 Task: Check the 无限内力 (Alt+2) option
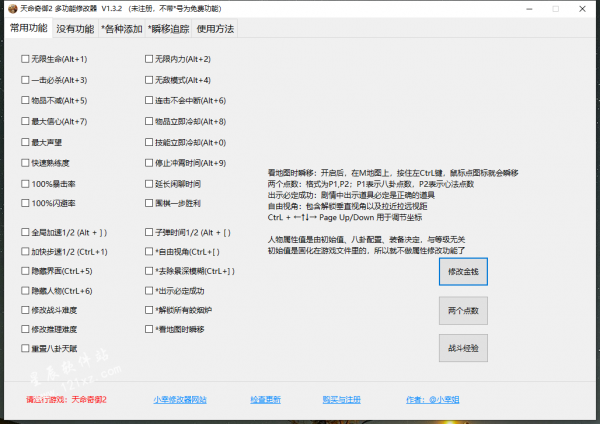(x=150, y=59)
